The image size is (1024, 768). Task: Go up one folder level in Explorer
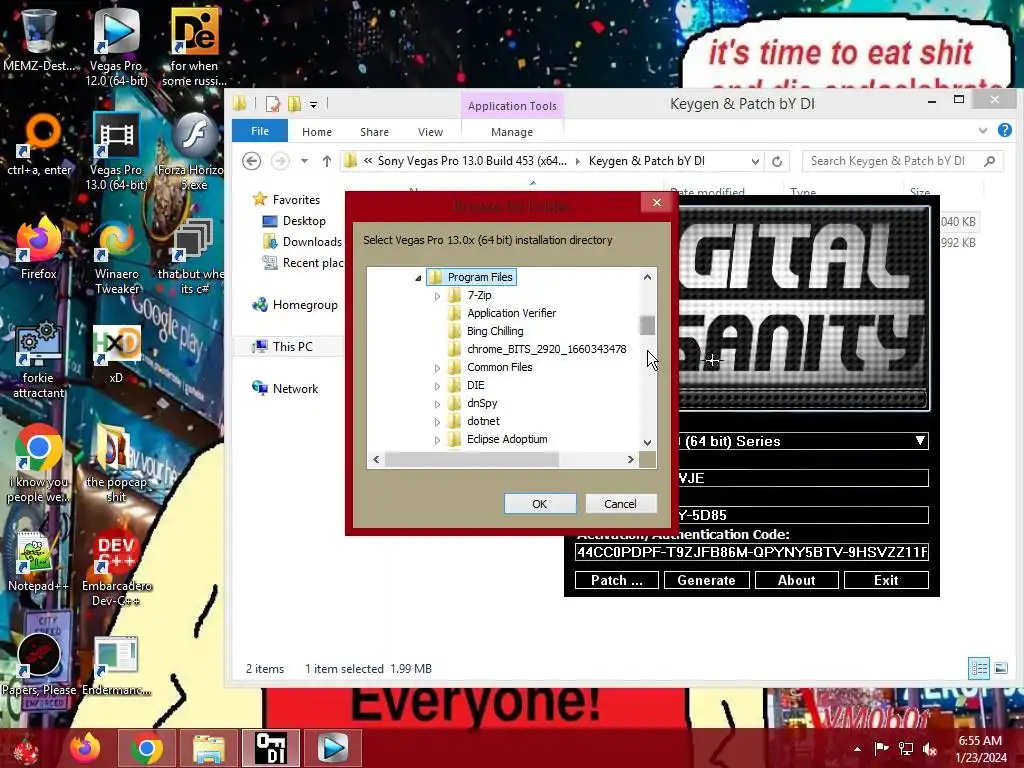point(327,161)
